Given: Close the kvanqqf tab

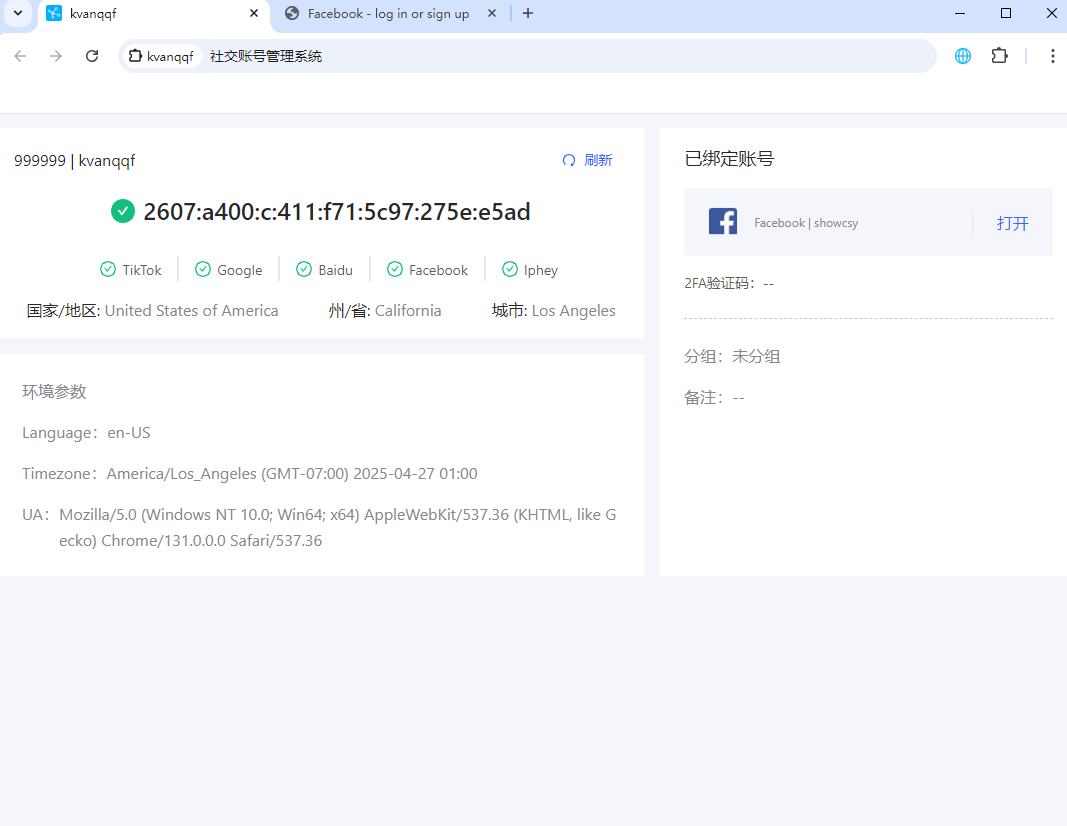Looking at the screenshot, I should (254, 14).
